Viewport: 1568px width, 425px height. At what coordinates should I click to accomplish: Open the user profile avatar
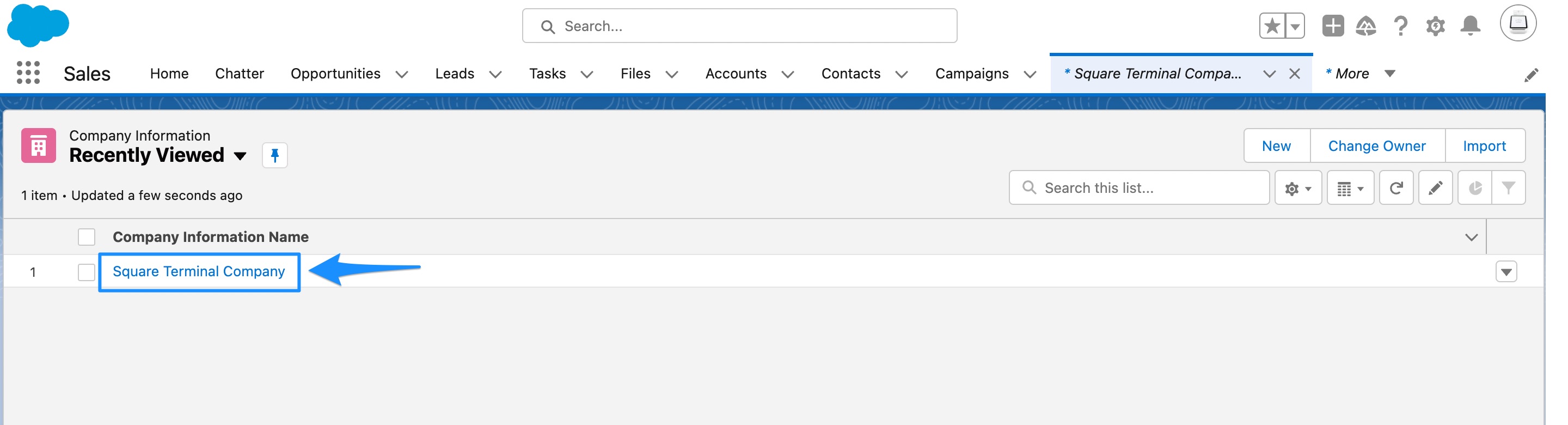(1518, 23)
